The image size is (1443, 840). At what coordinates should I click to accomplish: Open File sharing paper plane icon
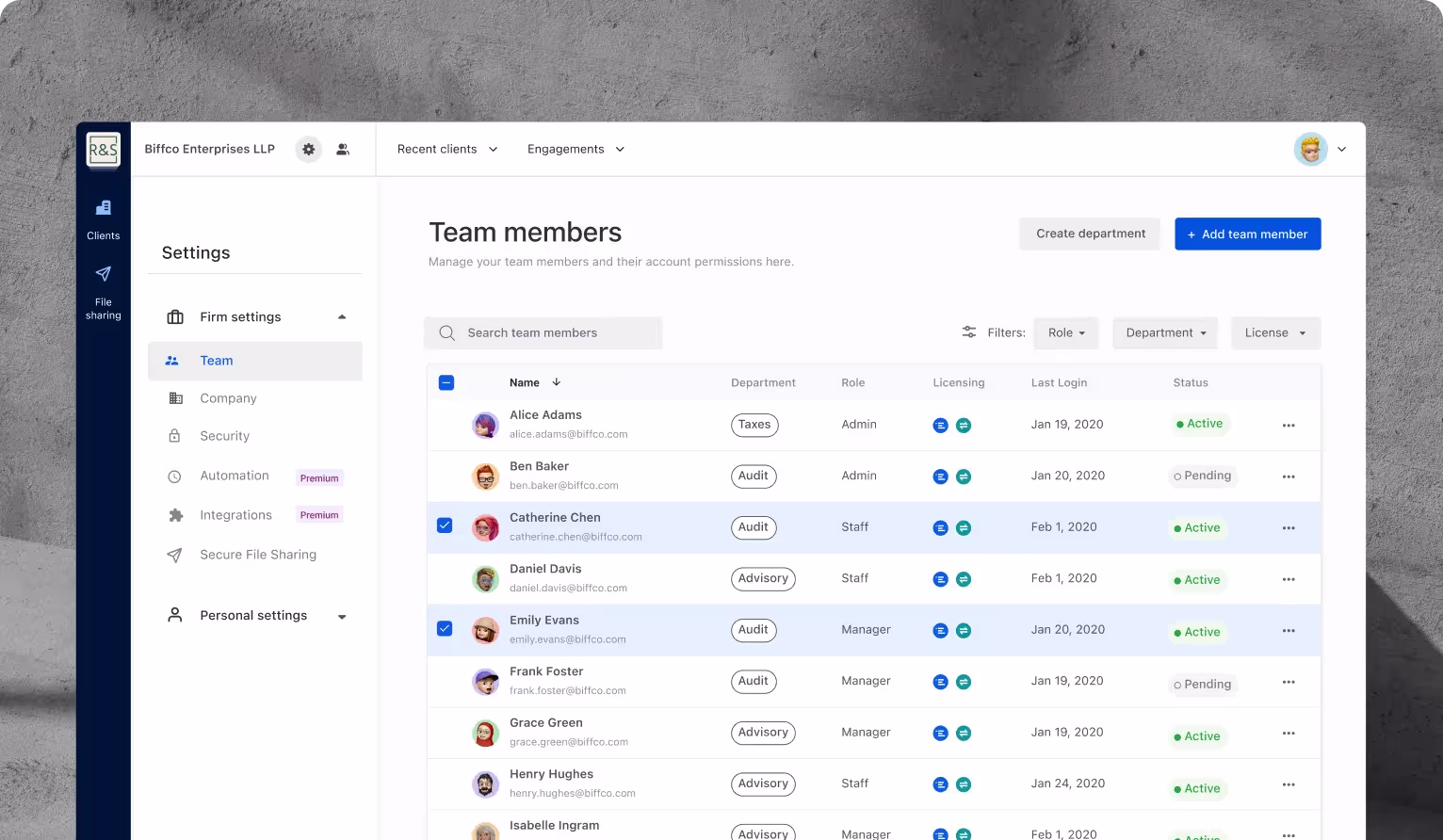point(104,273)
